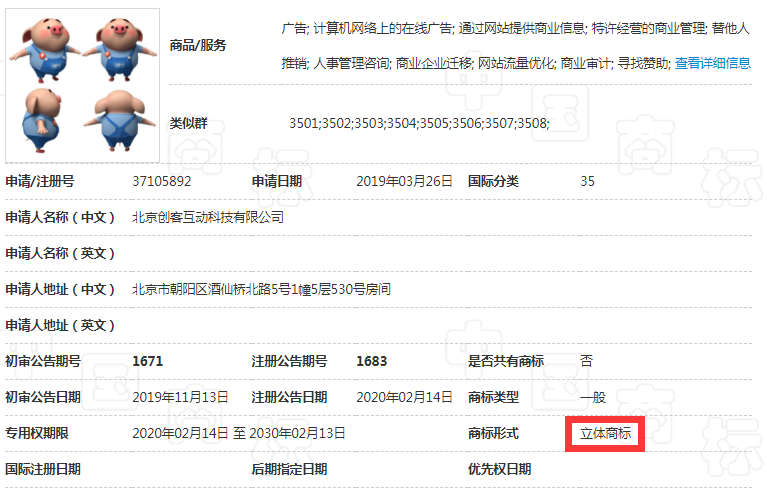767x489 pixels.
Task: Click the international class value 35
Action: click(587, 181)
